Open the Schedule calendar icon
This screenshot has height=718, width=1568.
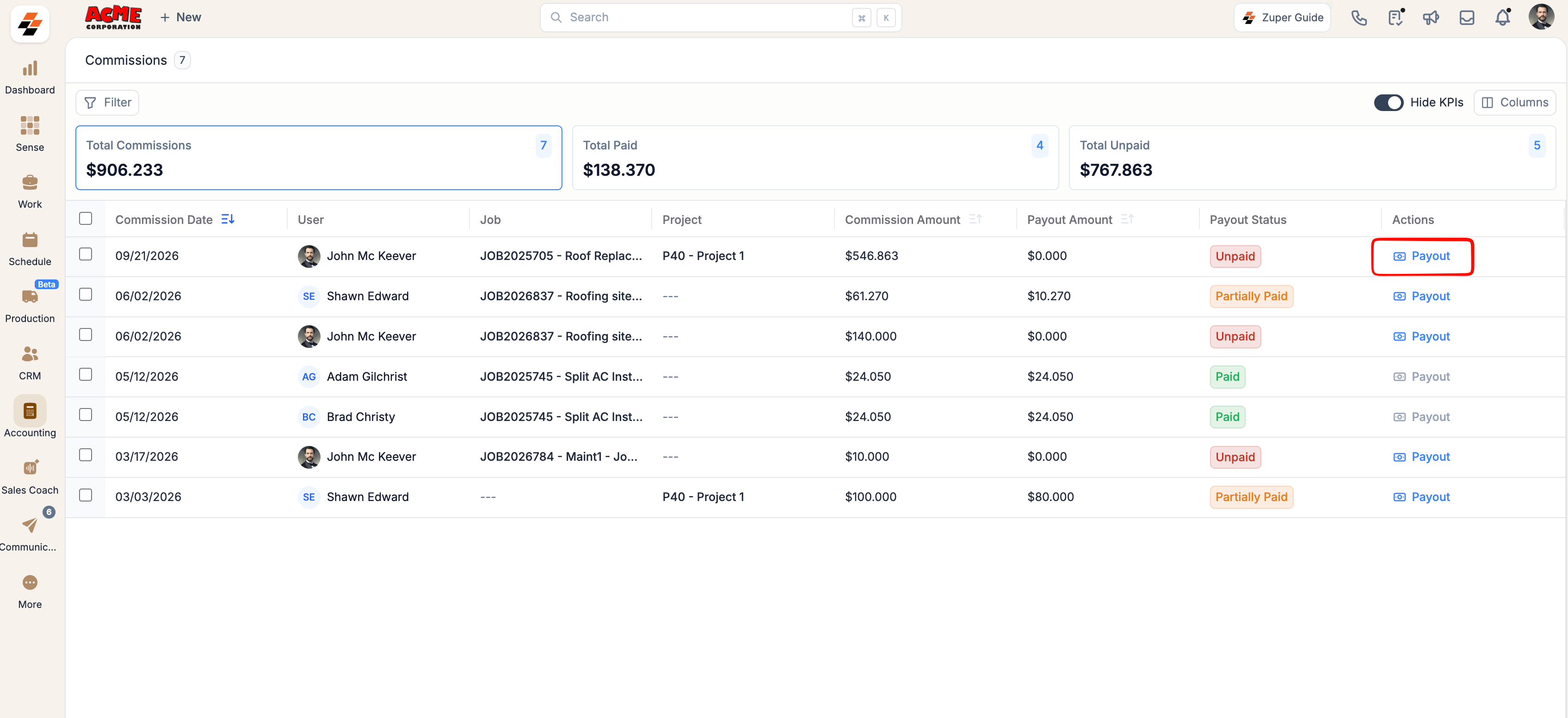pos(30,239)
